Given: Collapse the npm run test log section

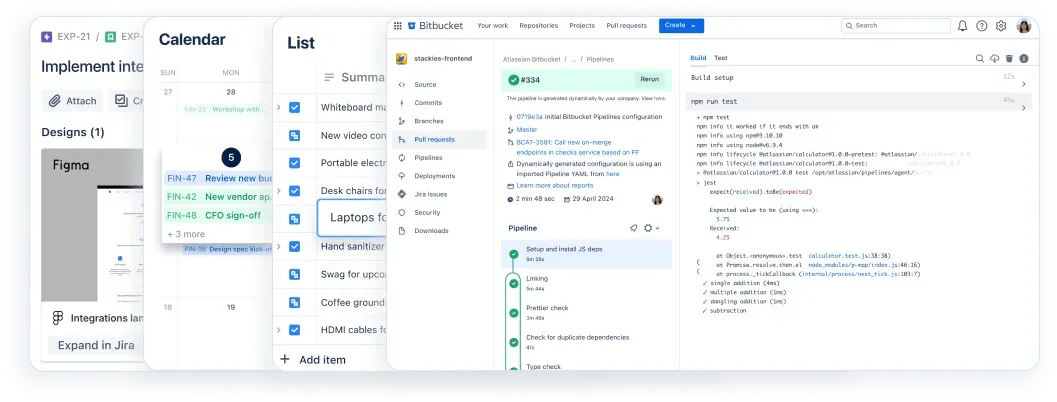Looking at the screenshot, I should (1023, 108).
